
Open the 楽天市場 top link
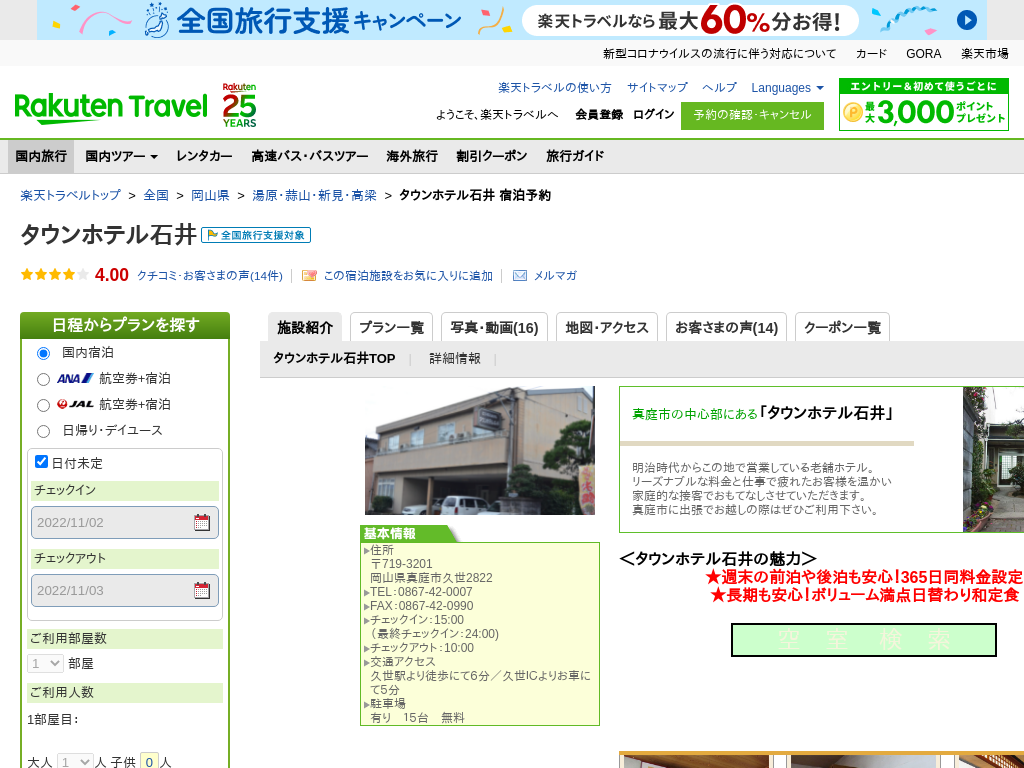984,54
